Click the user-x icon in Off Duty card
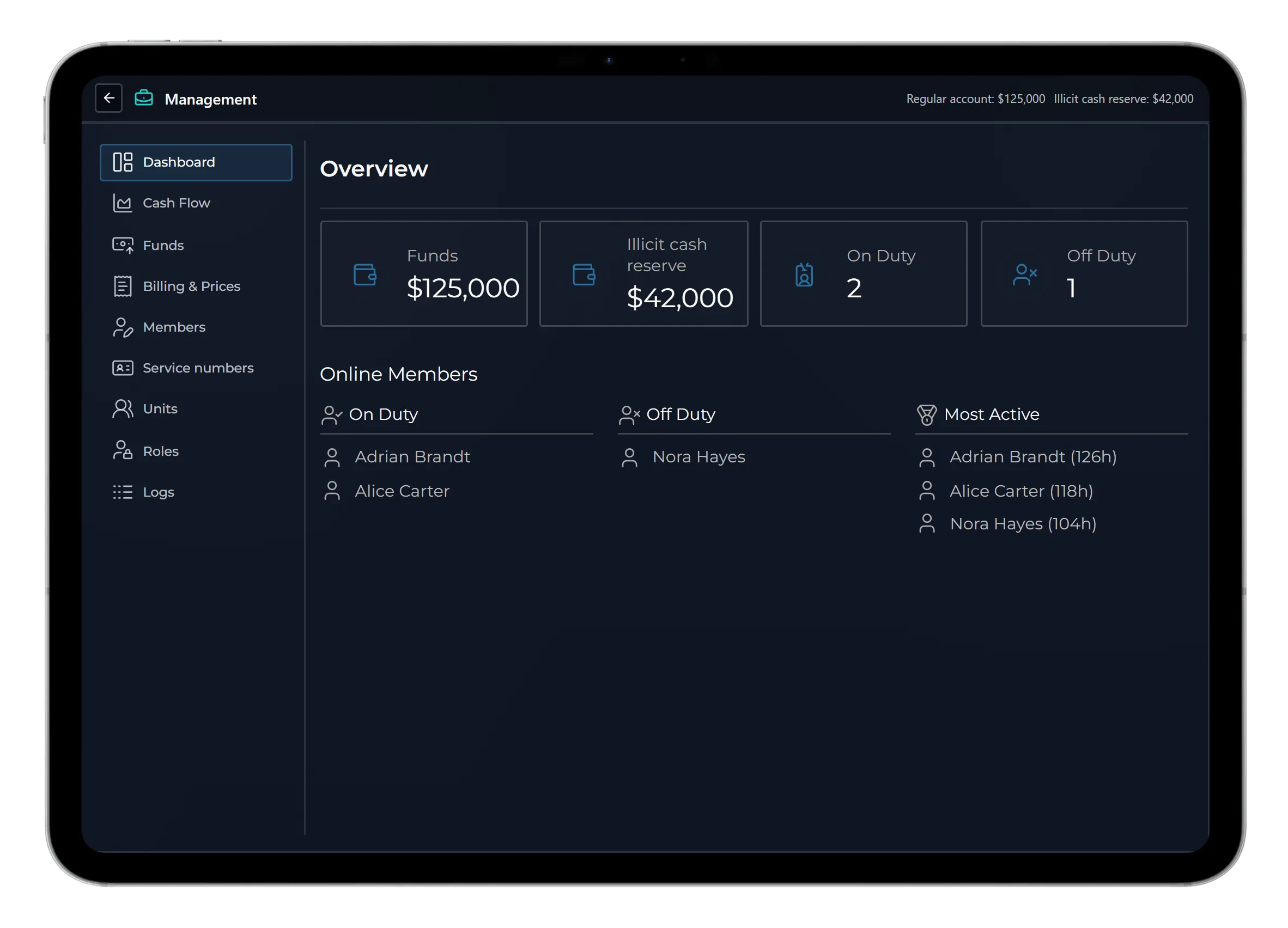 pyautogui.click(x=1025, y=275)
